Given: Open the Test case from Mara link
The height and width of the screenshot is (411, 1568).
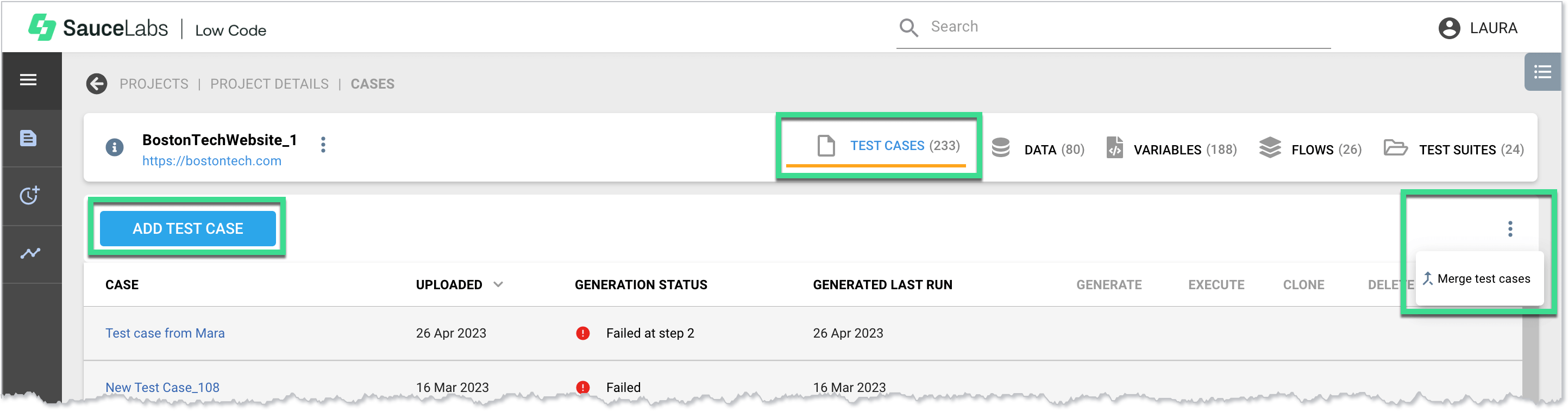Looking at the screenshot, I should coord(165,333).
